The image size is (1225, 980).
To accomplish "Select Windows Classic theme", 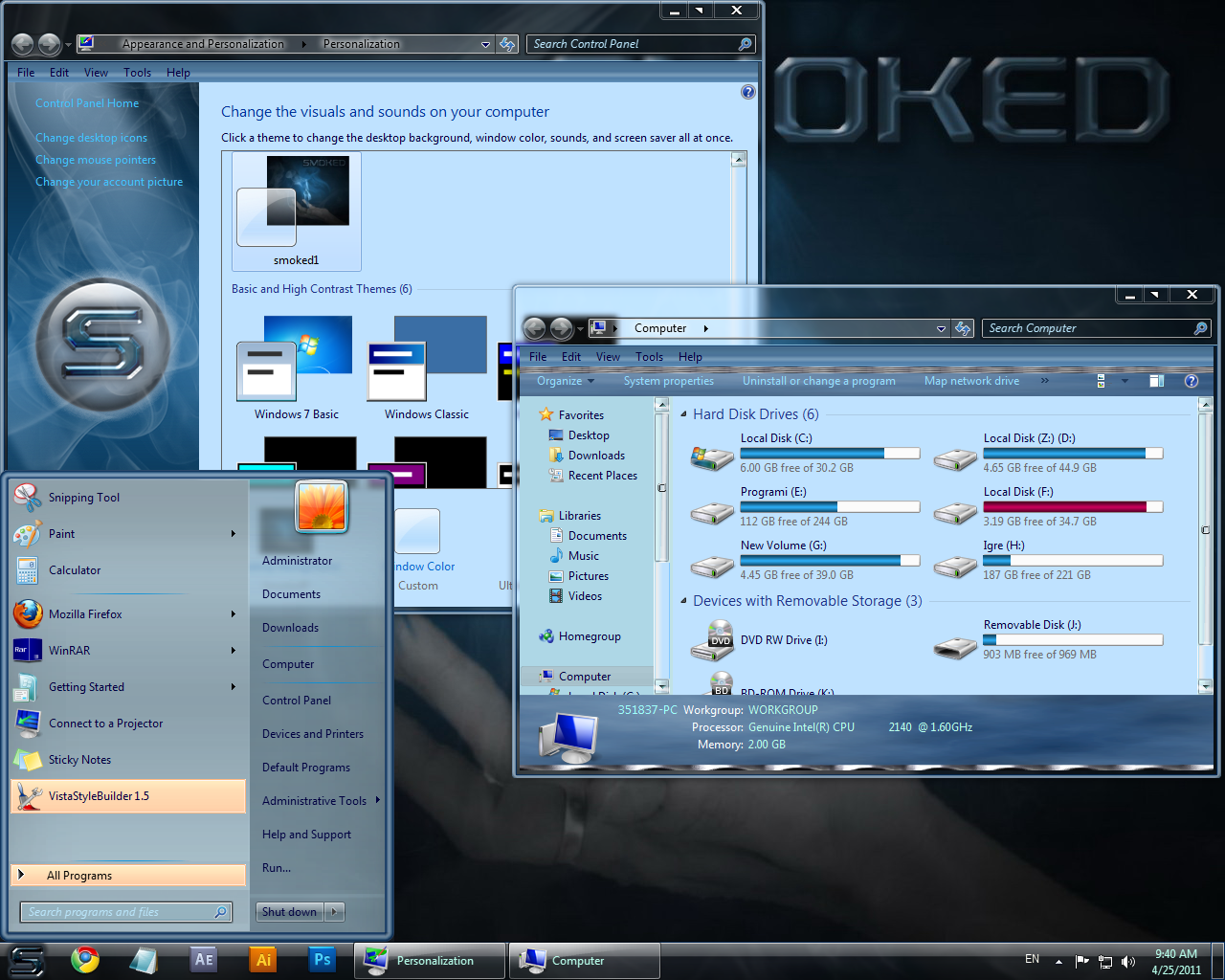I will pyautogui.click(x=427, y=368).
